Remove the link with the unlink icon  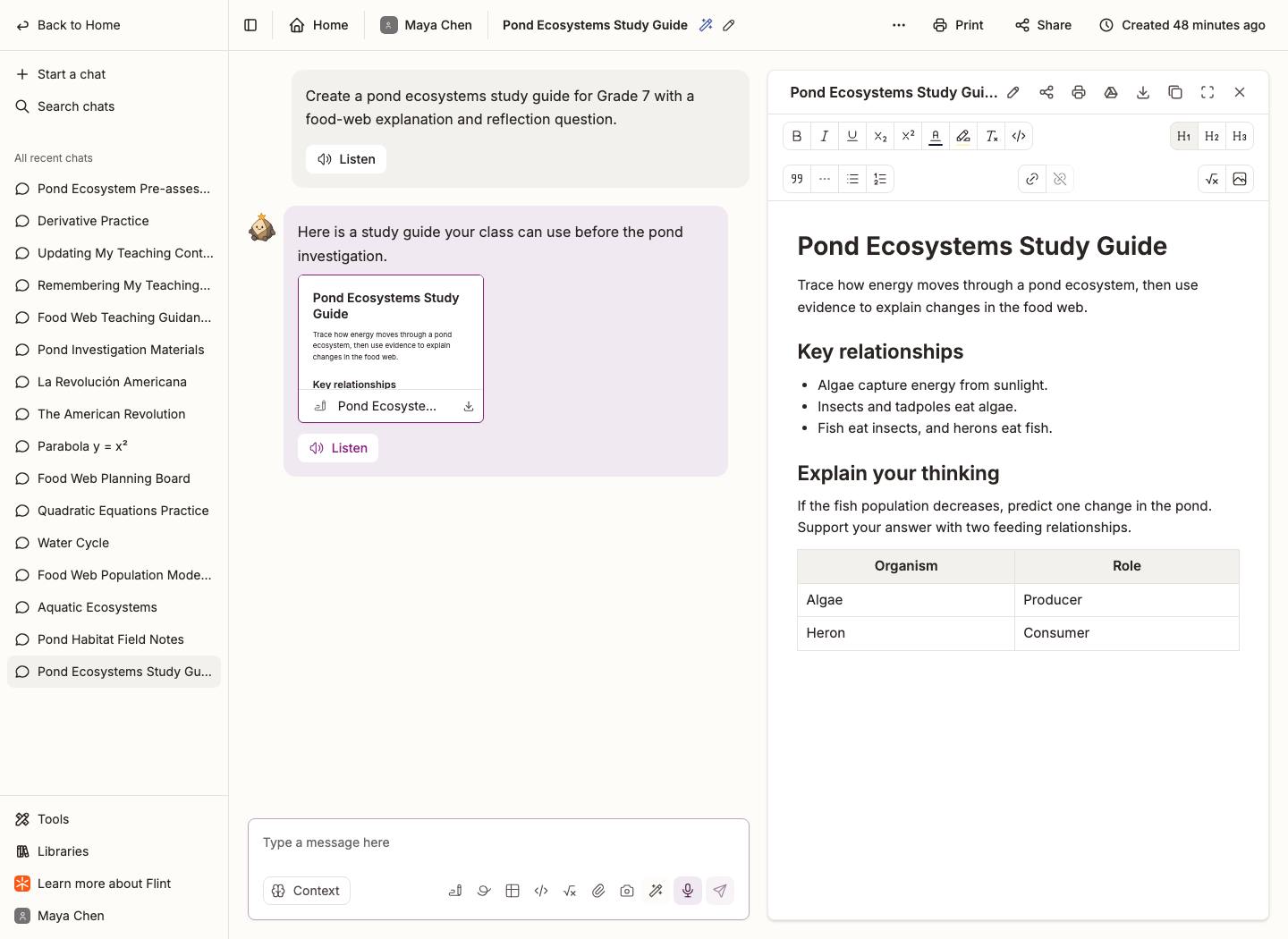coord(1060,179)
